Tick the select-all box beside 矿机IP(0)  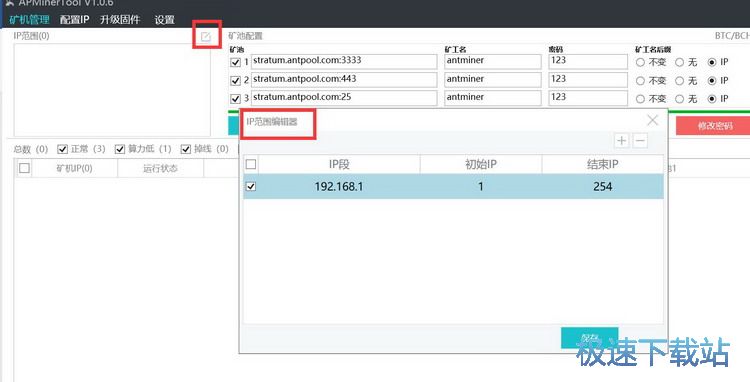(24, 168)
